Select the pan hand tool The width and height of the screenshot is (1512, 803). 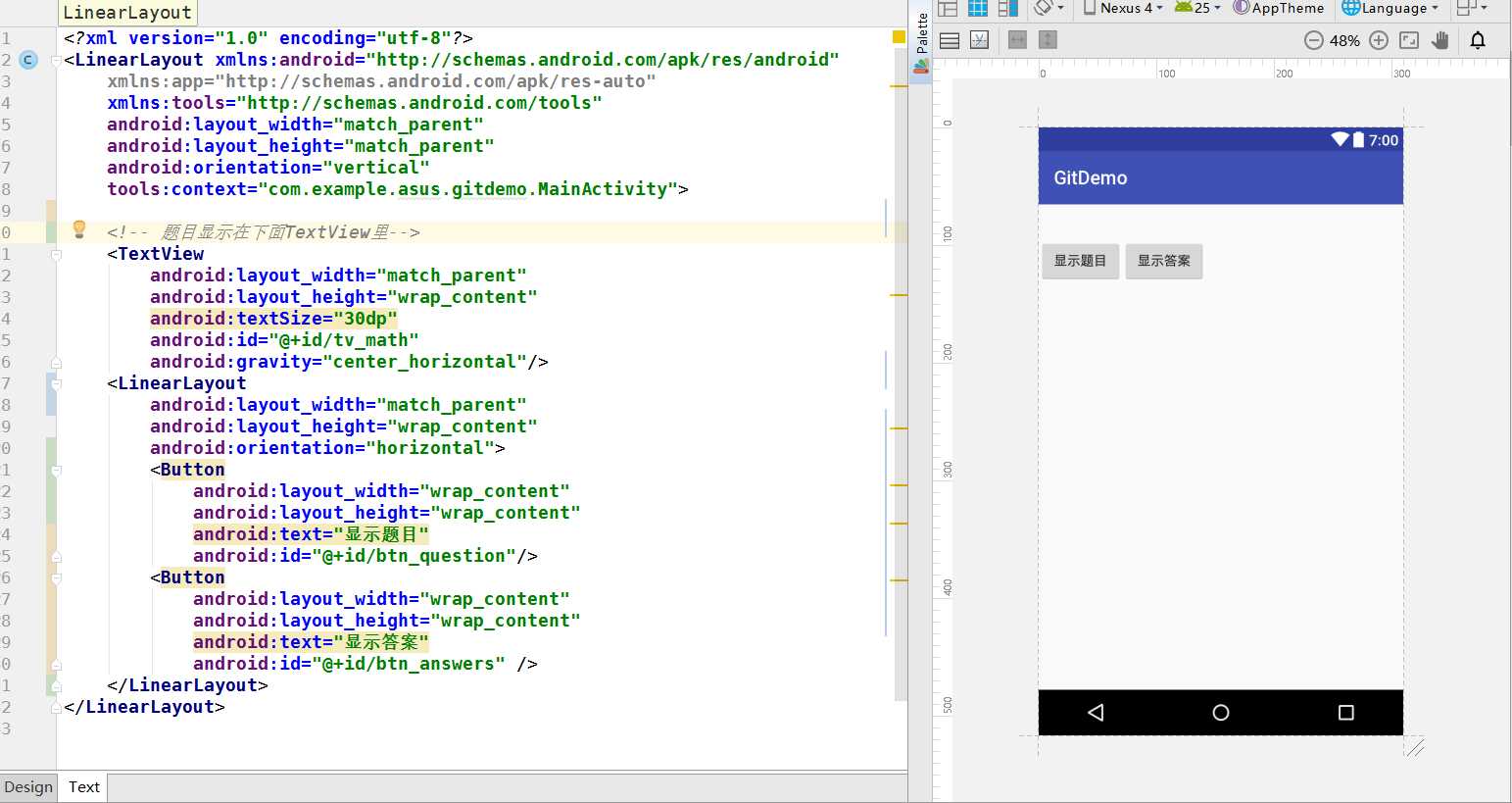click(x=1439, y=40)
